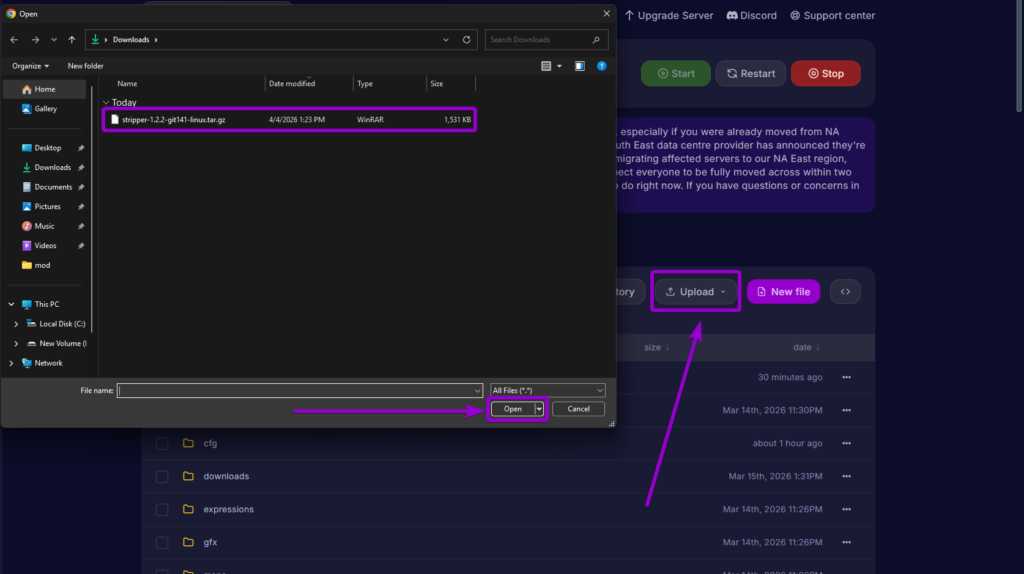Screen dimensions: 1024x574
Task: Tick the gfx folder checkbox
Action: coord(162,543)
